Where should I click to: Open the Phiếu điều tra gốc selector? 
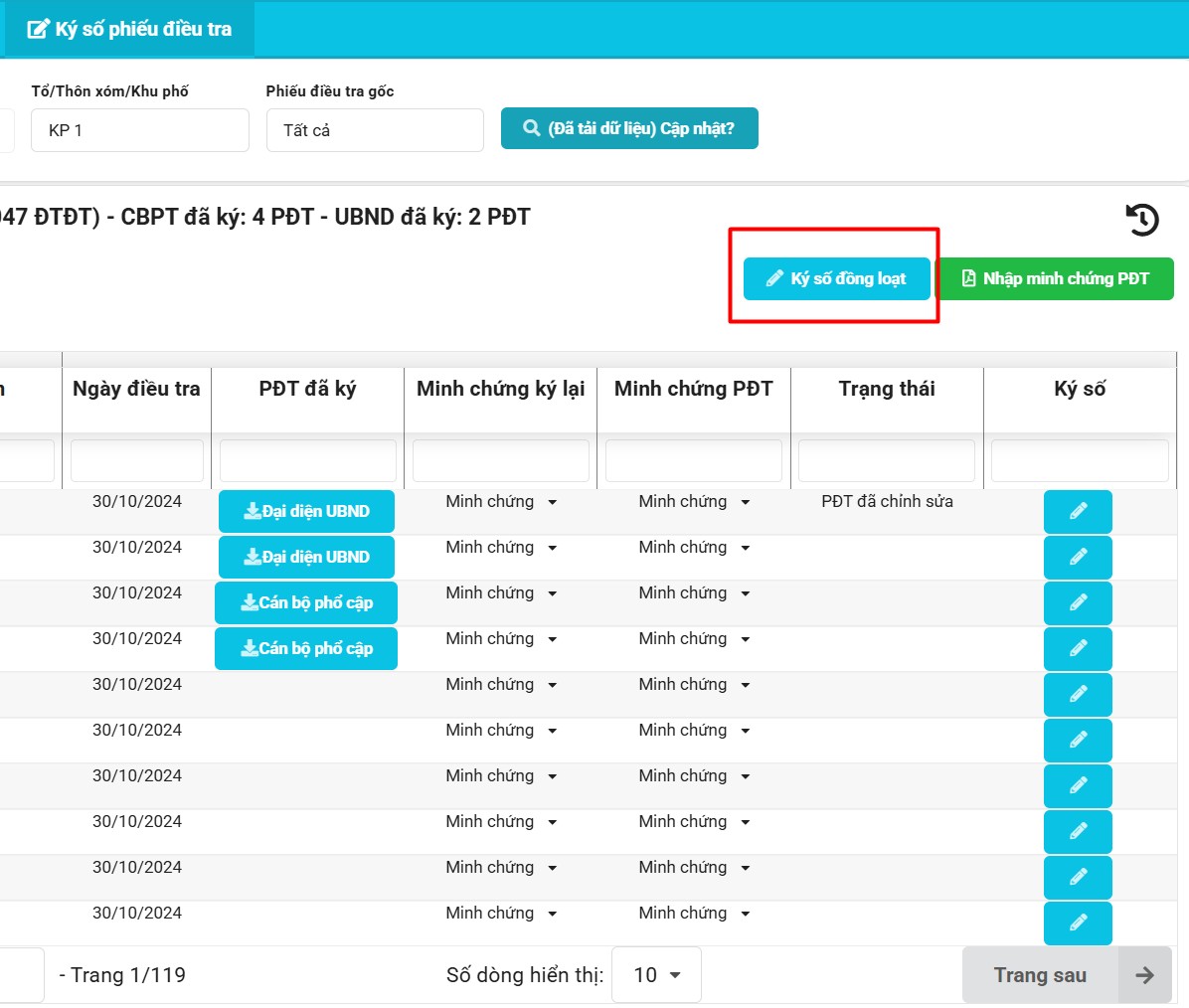coord(375,130)
